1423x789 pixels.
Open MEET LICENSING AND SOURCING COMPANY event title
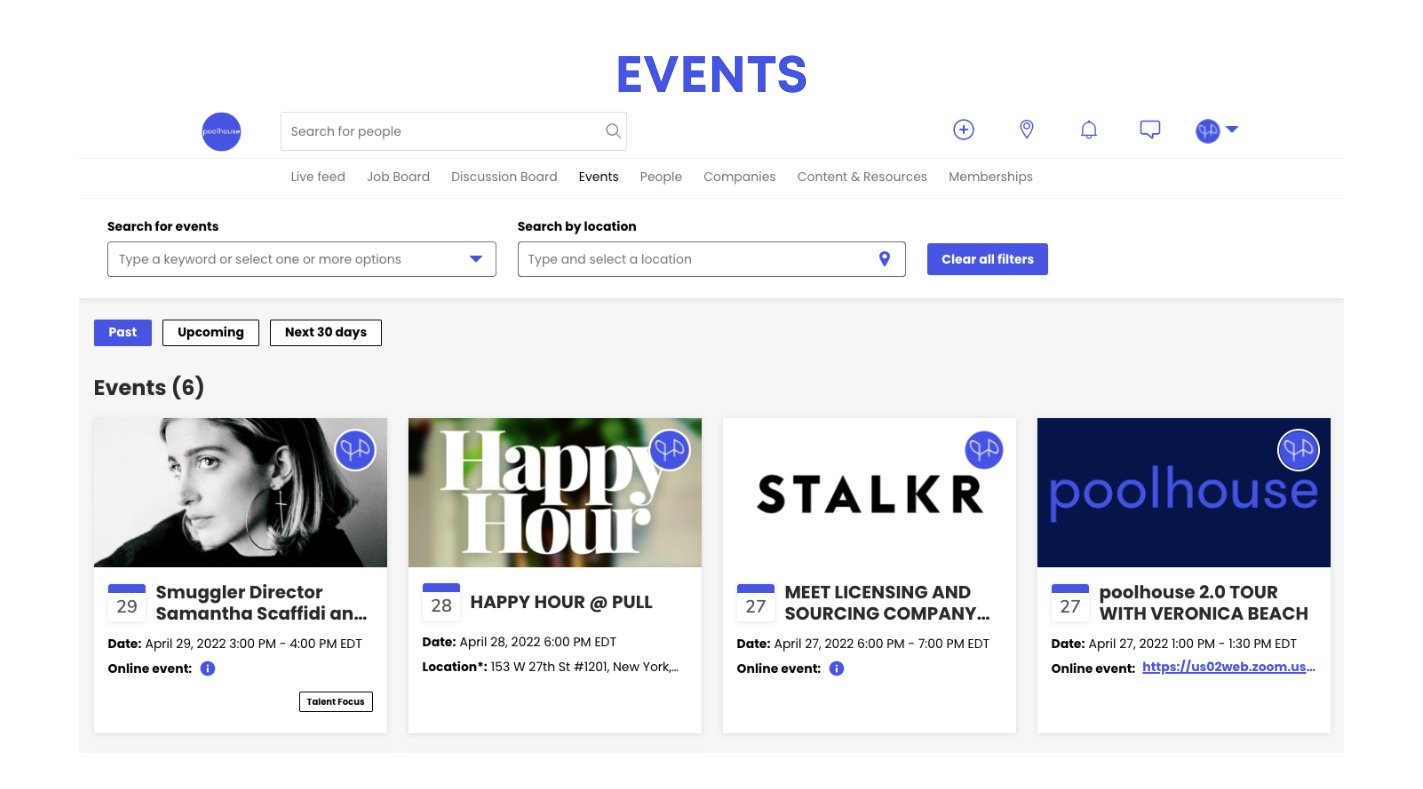click(888, 603)
